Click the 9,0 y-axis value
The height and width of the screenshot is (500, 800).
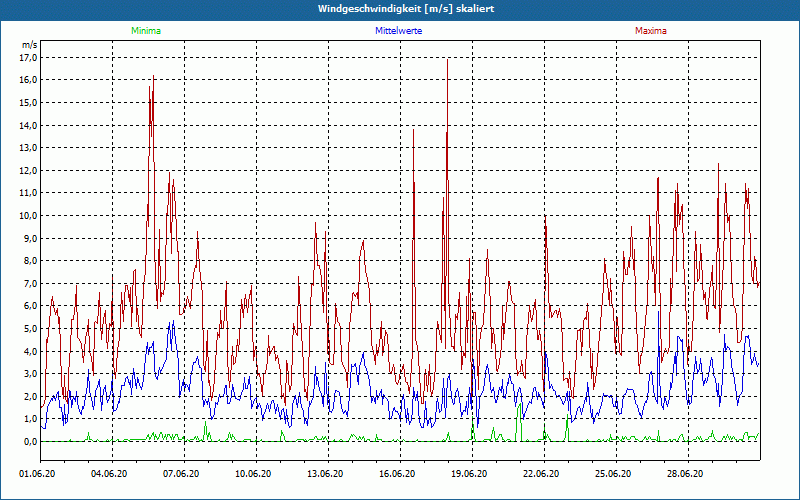click(x=31, y=238)
